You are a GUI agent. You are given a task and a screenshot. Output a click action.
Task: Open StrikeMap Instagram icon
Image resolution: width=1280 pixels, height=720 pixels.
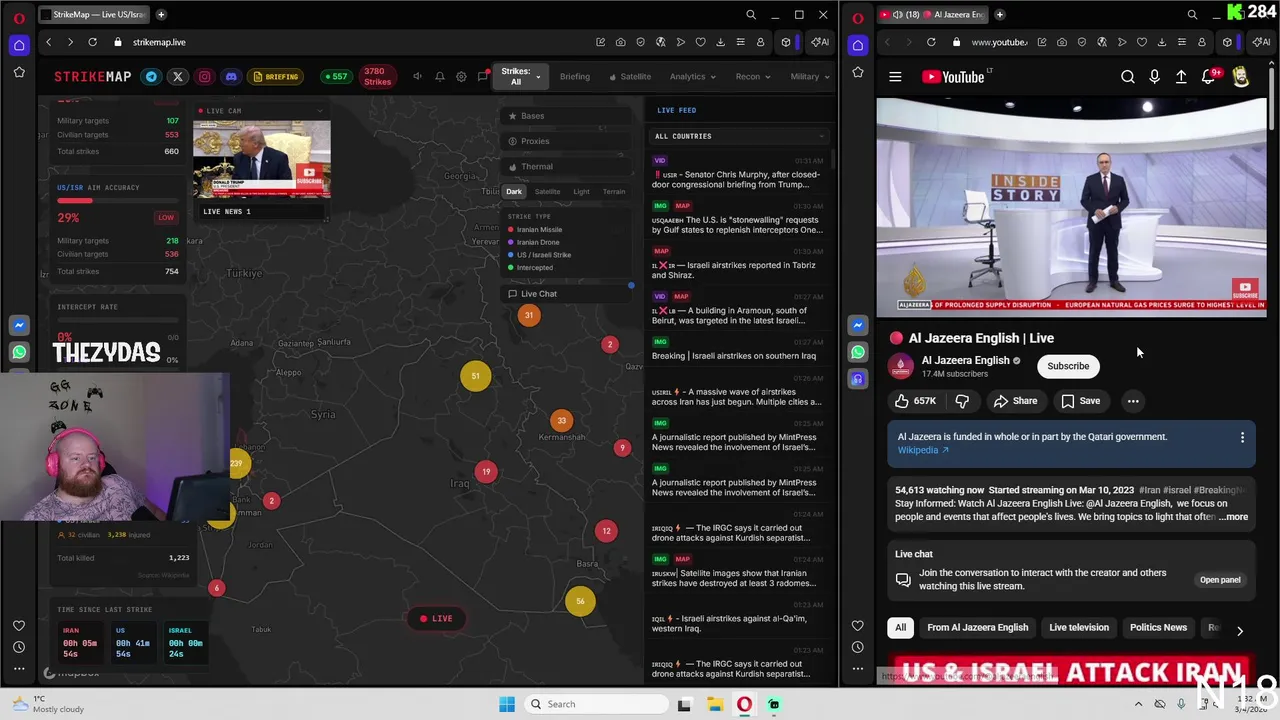coord(204,77)
